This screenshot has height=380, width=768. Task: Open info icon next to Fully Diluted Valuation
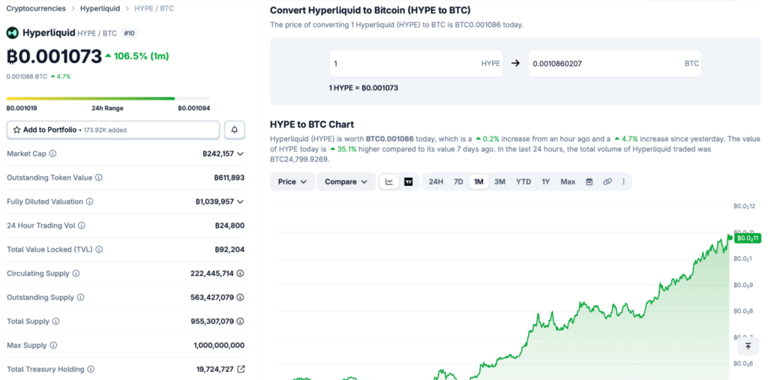click(90, 201)
